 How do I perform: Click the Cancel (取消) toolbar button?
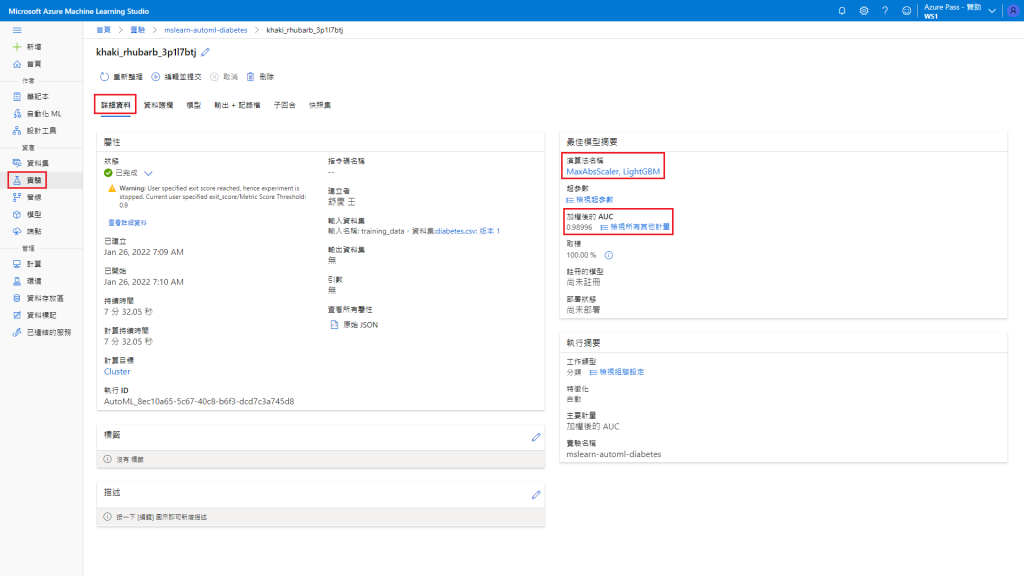(x=224, y=77)
